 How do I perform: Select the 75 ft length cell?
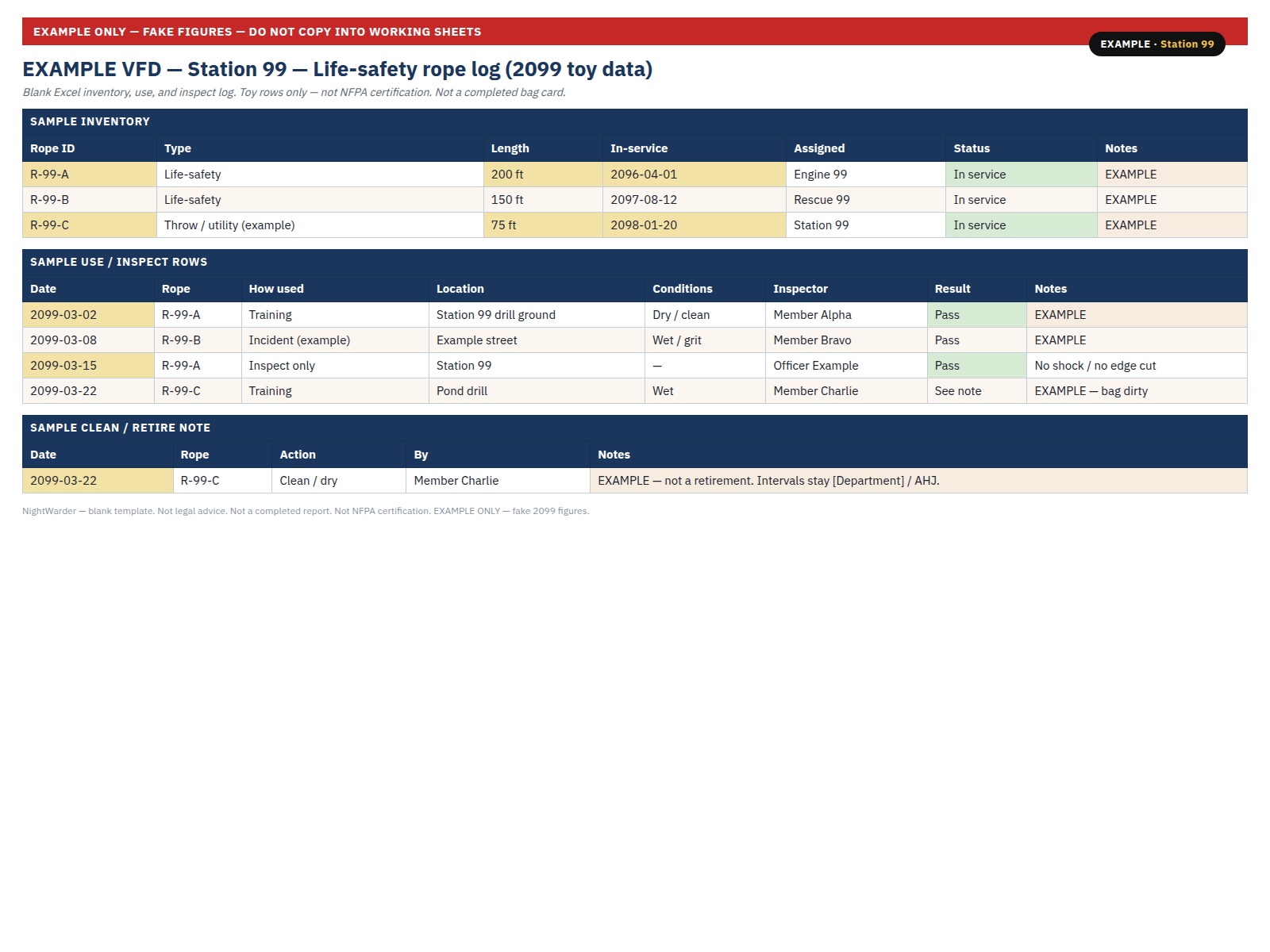pyautogui.click(x=543, y=225)
